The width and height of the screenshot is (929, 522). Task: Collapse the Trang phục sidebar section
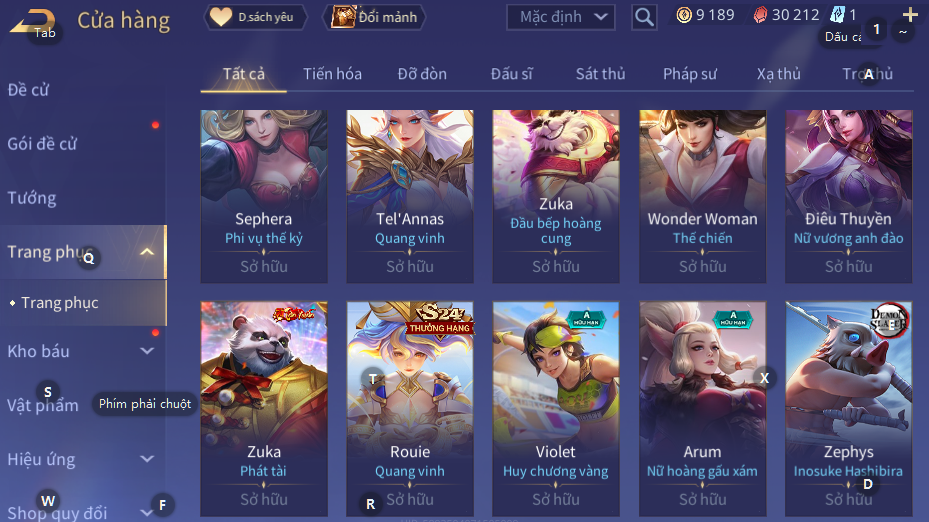pyautogui.click(x=147, y=252)
